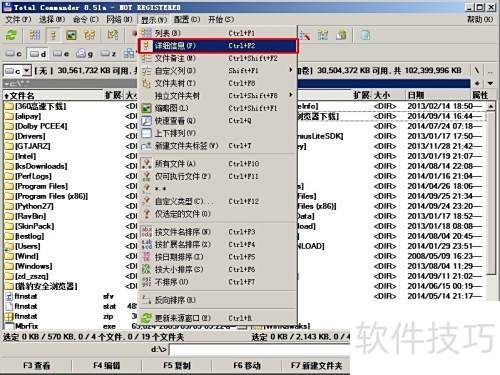Sort with 按扩展名排序 option

[x=217, y=244]
